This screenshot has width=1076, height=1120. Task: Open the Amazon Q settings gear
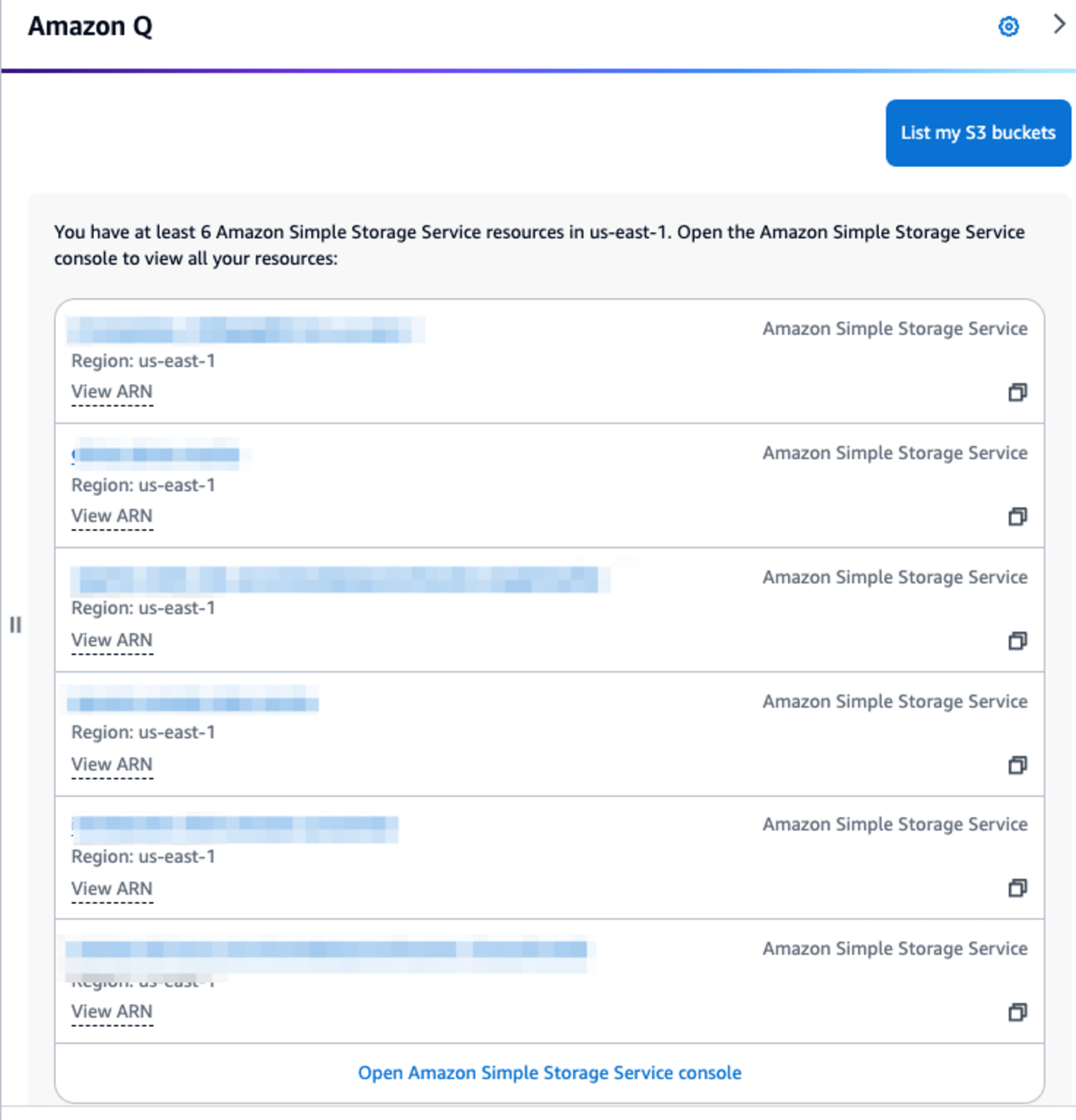pyautogui.click(x=1008, y=26)
